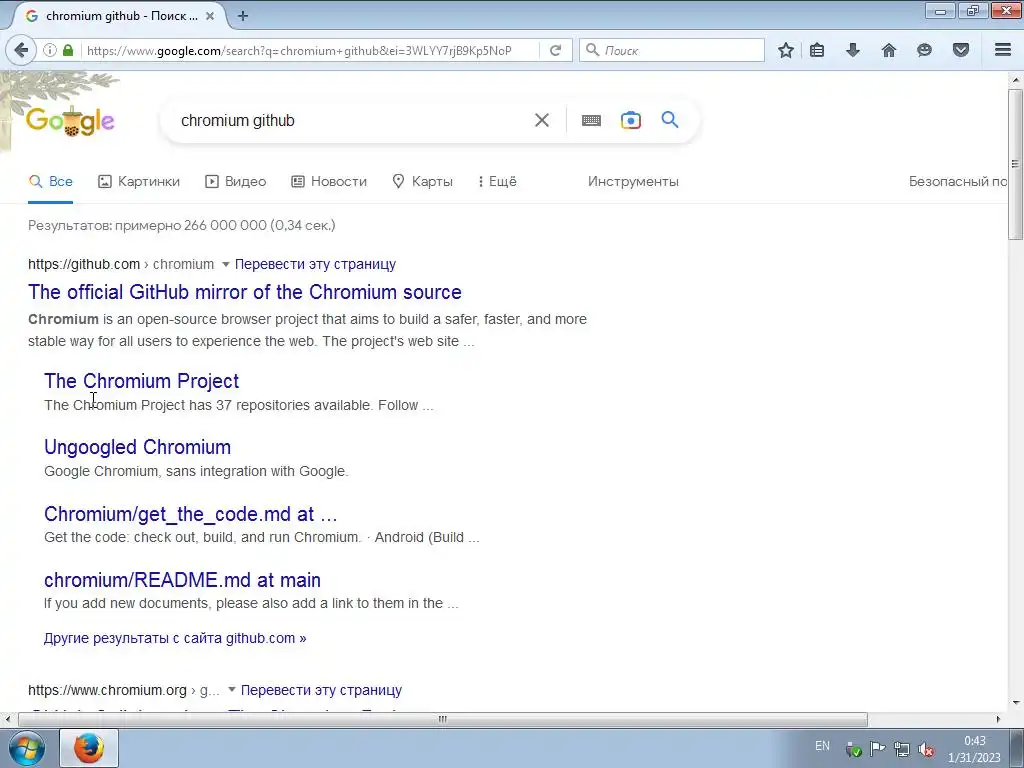Screen dimensions: 1024x768
Task: Switch to the Картинки tab
Action: (139, 182)
